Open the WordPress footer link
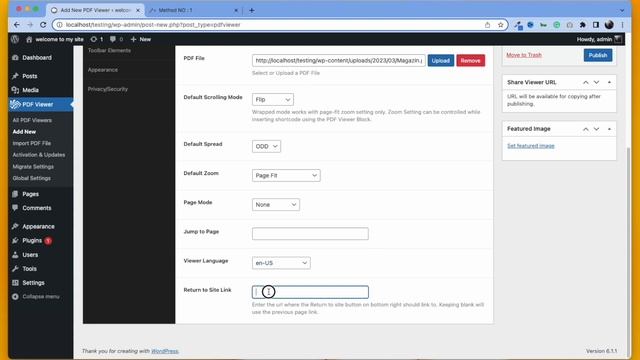The height and width of the screenshot is (360, 640). 164,351
